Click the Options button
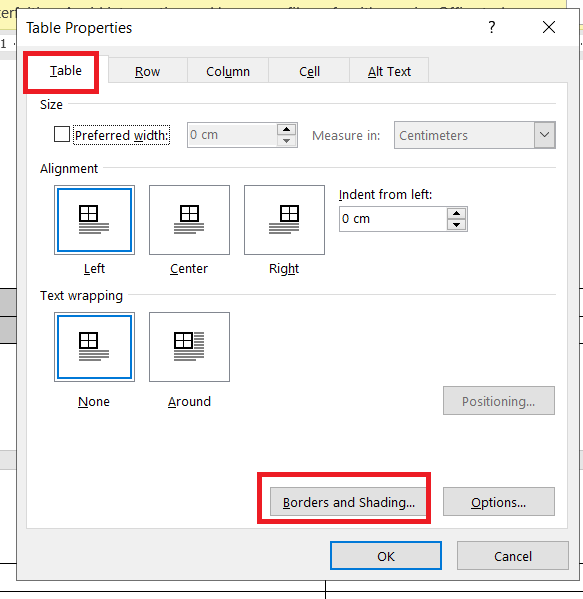The height and width of the screenshot is (599, 583). 499,502
